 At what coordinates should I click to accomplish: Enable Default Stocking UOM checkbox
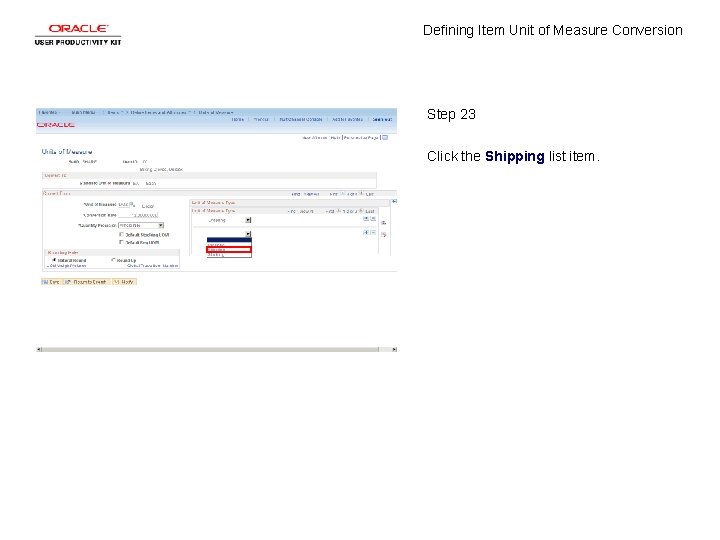[121, 234]
